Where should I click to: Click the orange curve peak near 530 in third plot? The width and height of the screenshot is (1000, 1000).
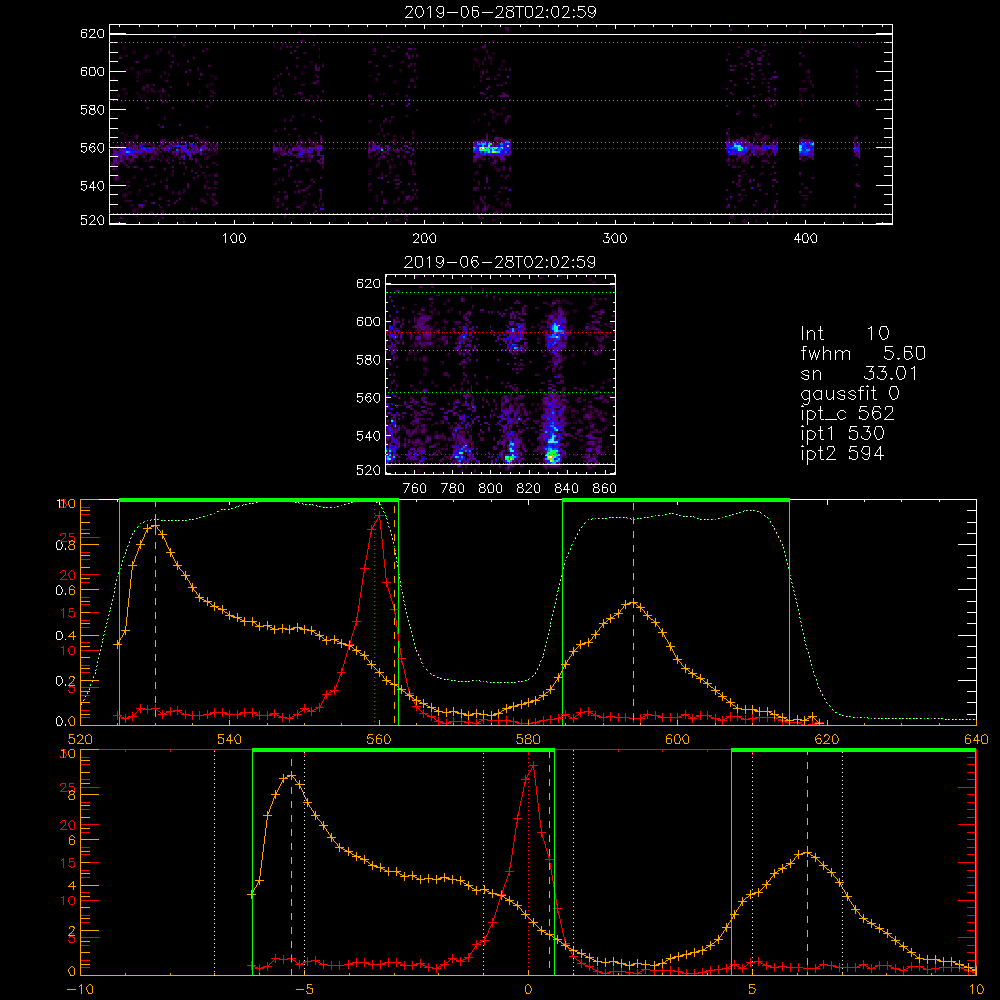click(x=155, y=526)
